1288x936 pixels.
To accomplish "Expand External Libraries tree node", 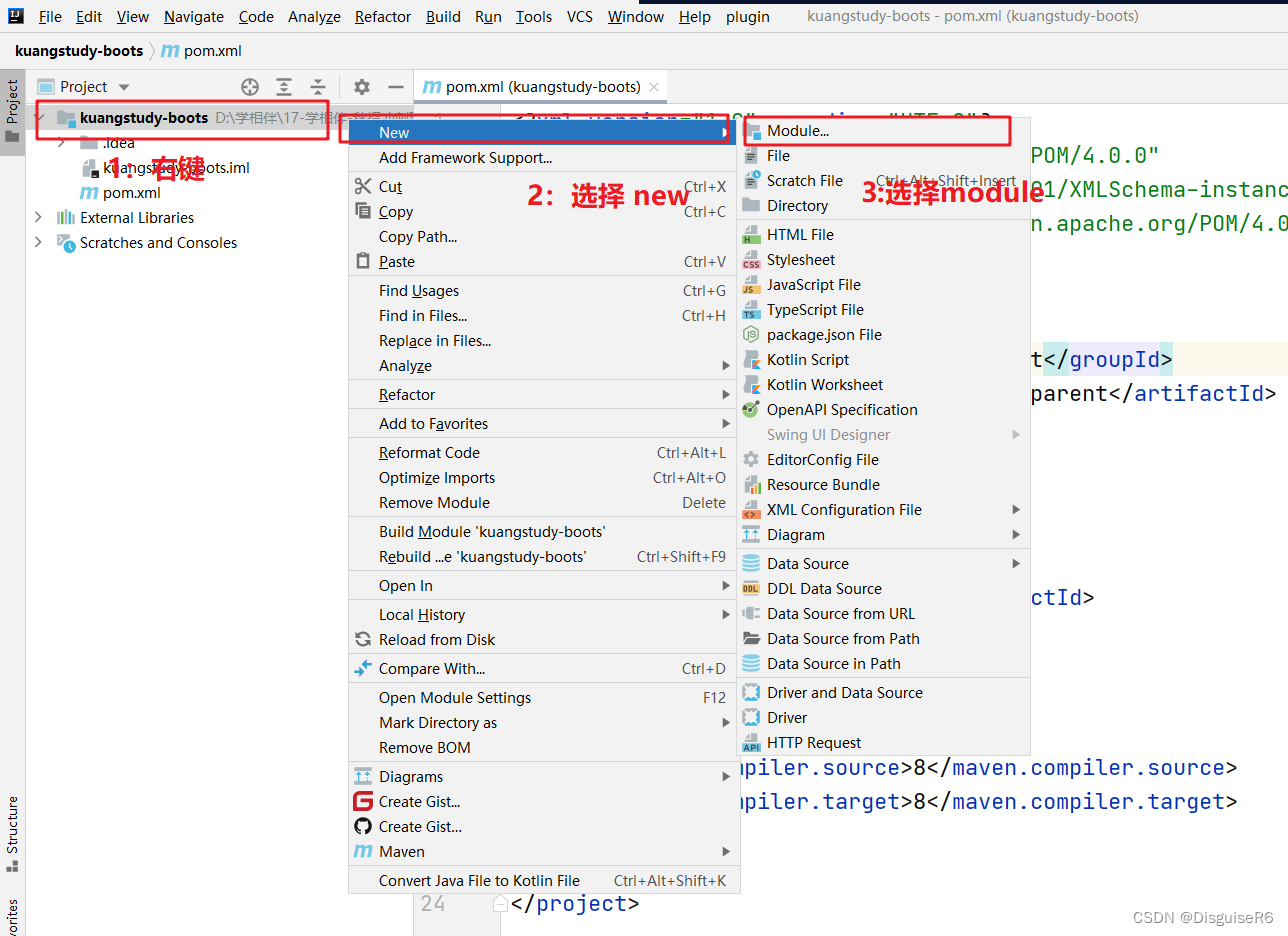I will 39,218.
